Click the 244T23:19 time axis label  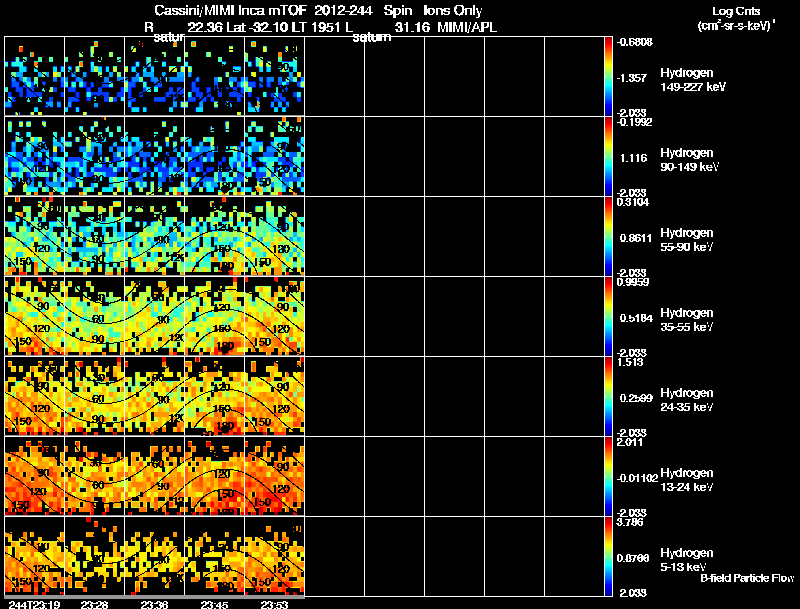(33, 604)
